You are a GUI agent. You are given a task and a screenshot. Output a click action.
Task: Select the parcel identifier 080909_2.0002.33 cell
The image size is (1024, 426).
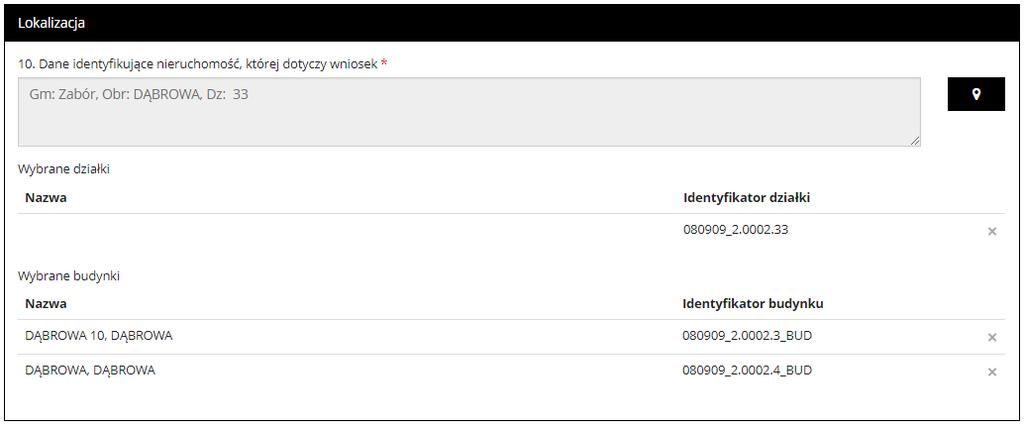735,230
